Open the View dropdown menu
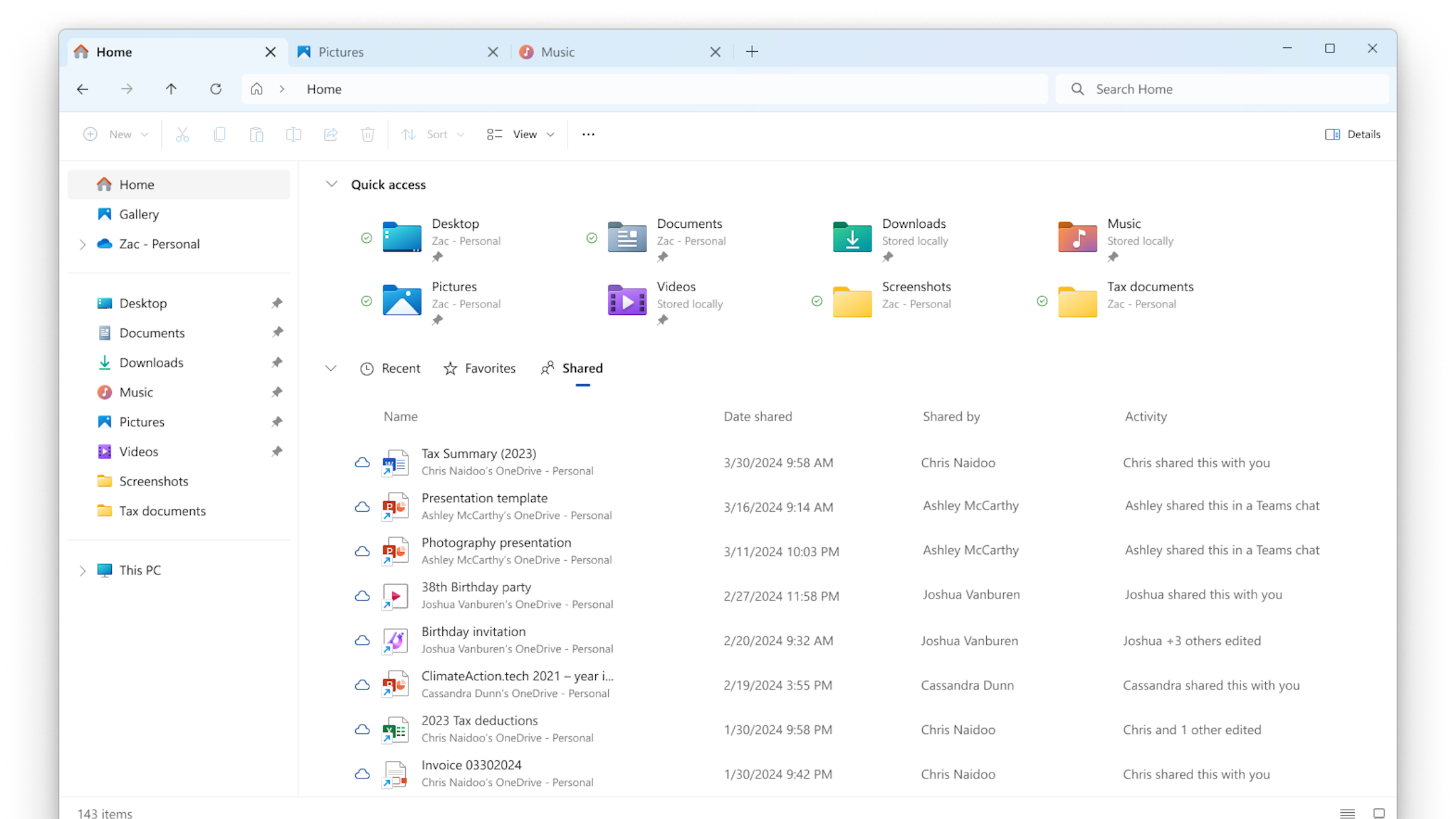 pos(522,134)
